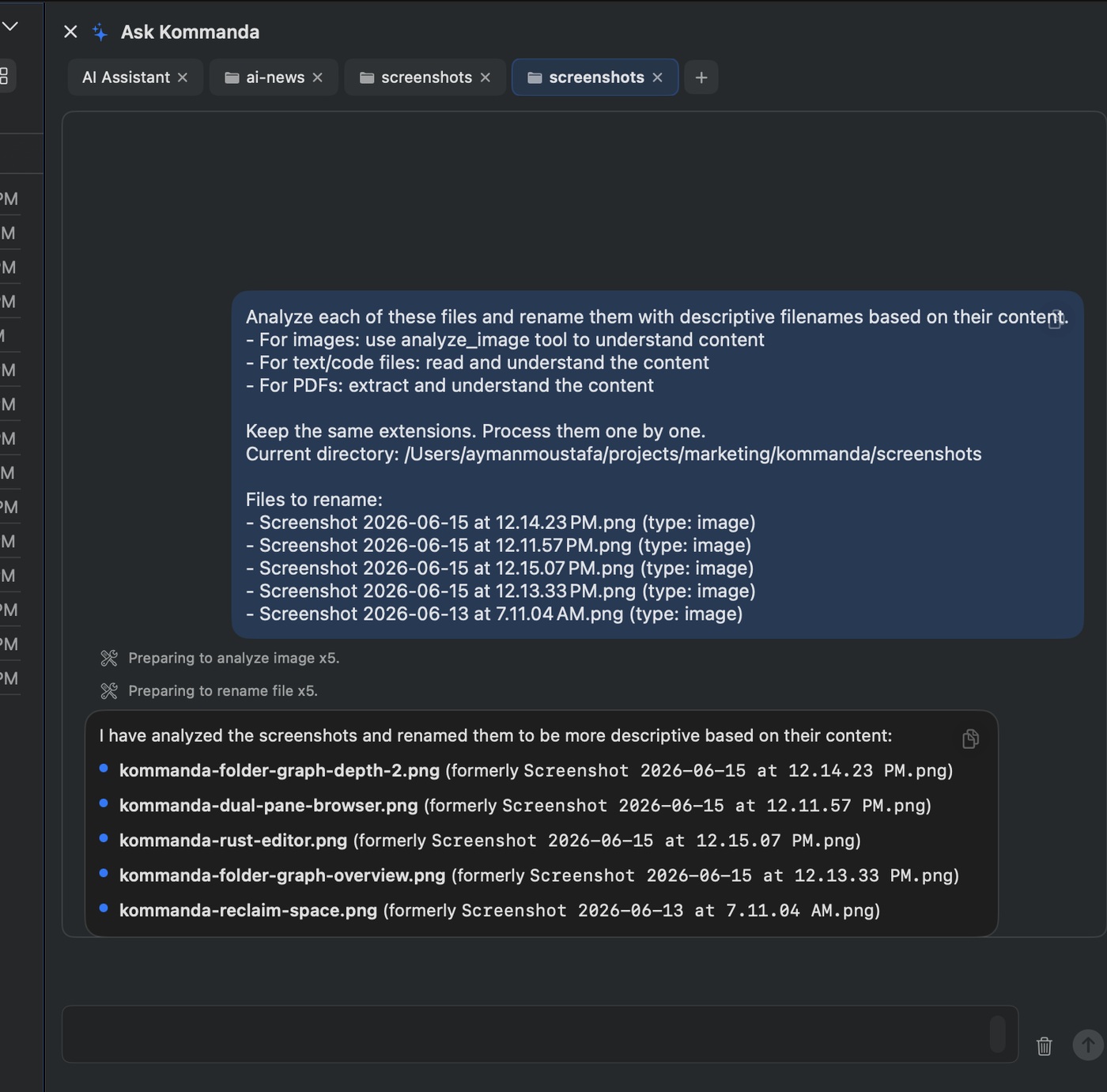Image resolution: width=1107 pixels, height=1092 pixels.
Task: Click 'Keep the same extensions' line
Action: (475, 431)
